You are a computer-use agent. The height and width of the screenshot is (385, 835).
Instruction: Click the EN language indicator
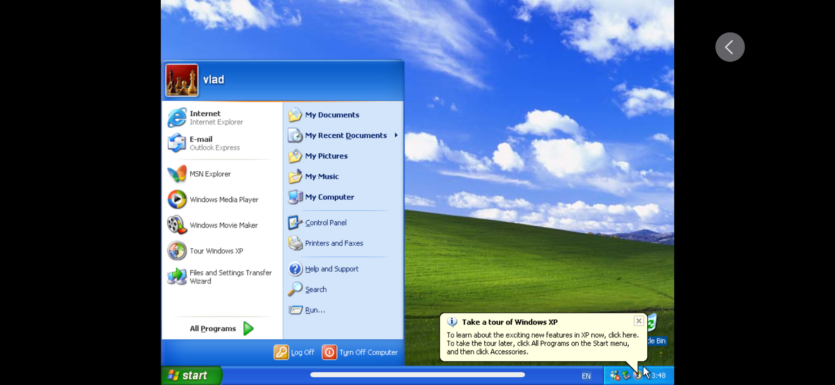586,376
